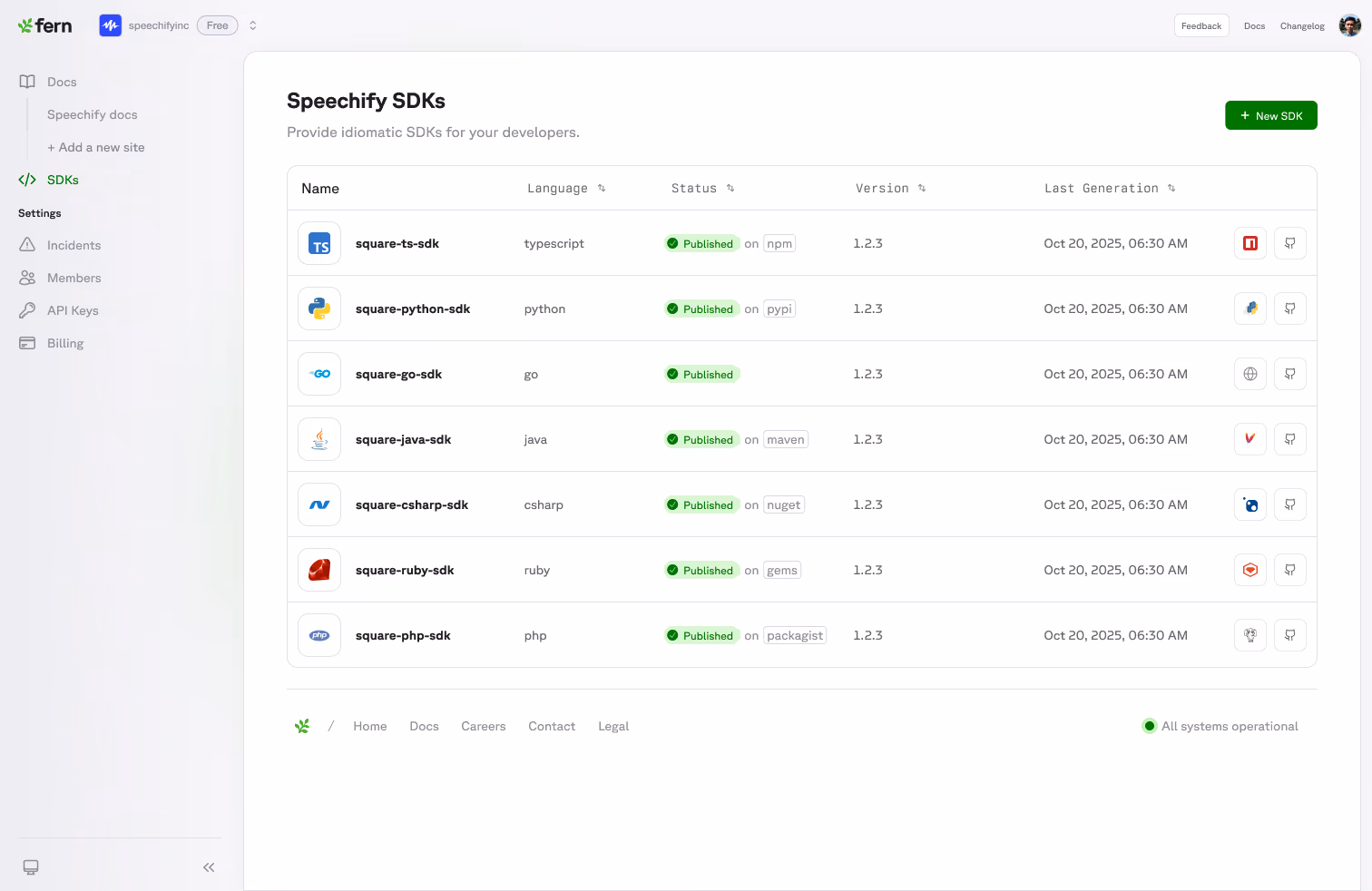The height and width of the screenshot is (891, 1372).
Task: Click the packagist registry tag
Action: click(795, 635)
